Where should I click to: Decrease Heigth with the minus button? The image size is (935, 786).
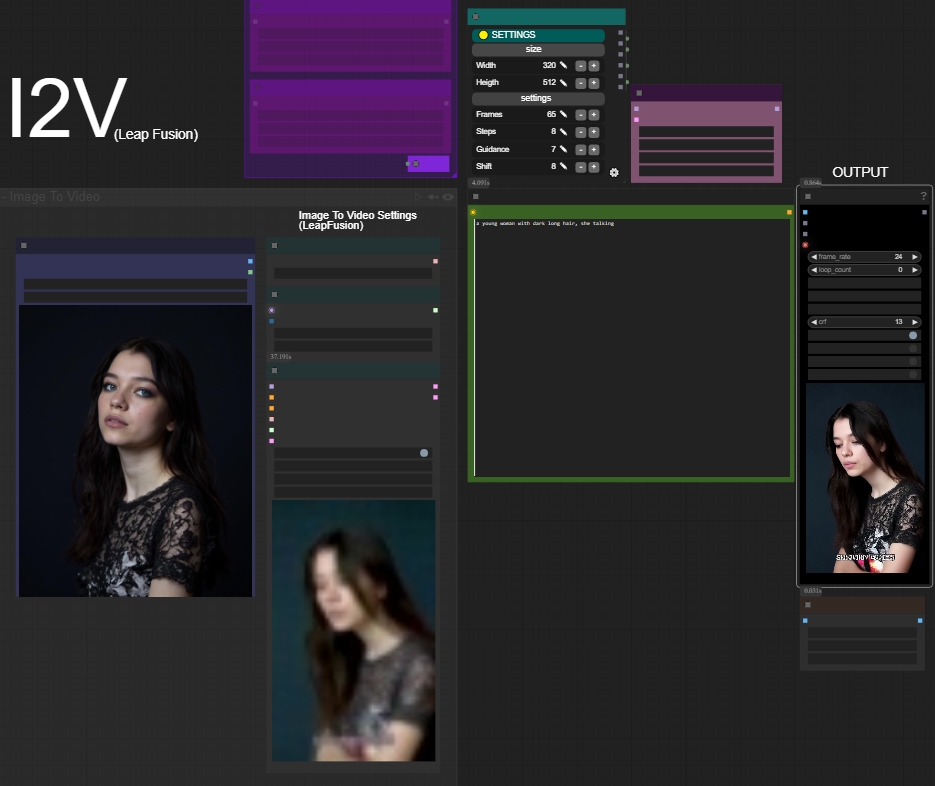coord(581,83)
